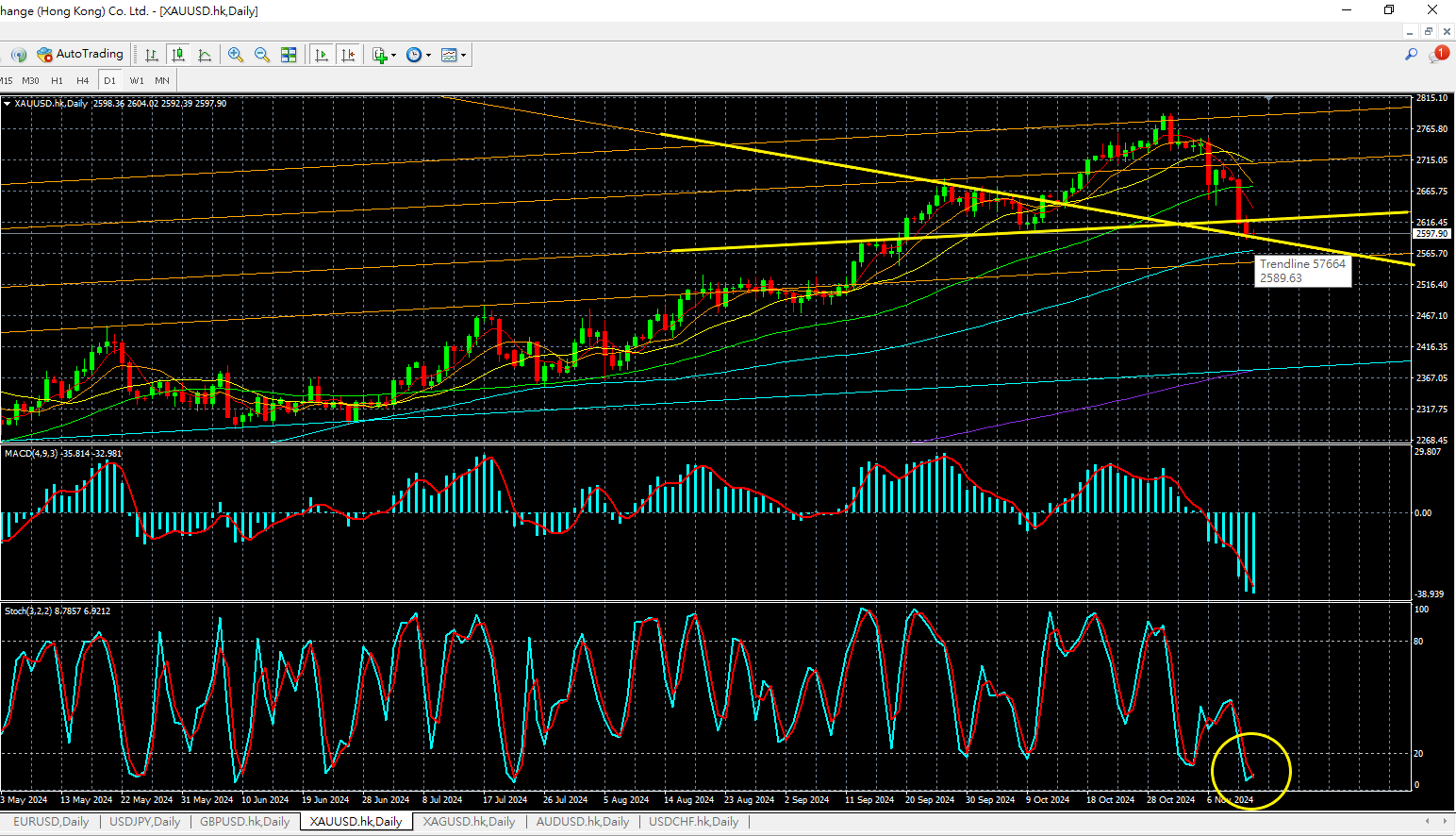This screenshot has width=1456, height=836.
Task: Click the AutoTrading button
Action: pyautogui.click(x=80, y=55)
